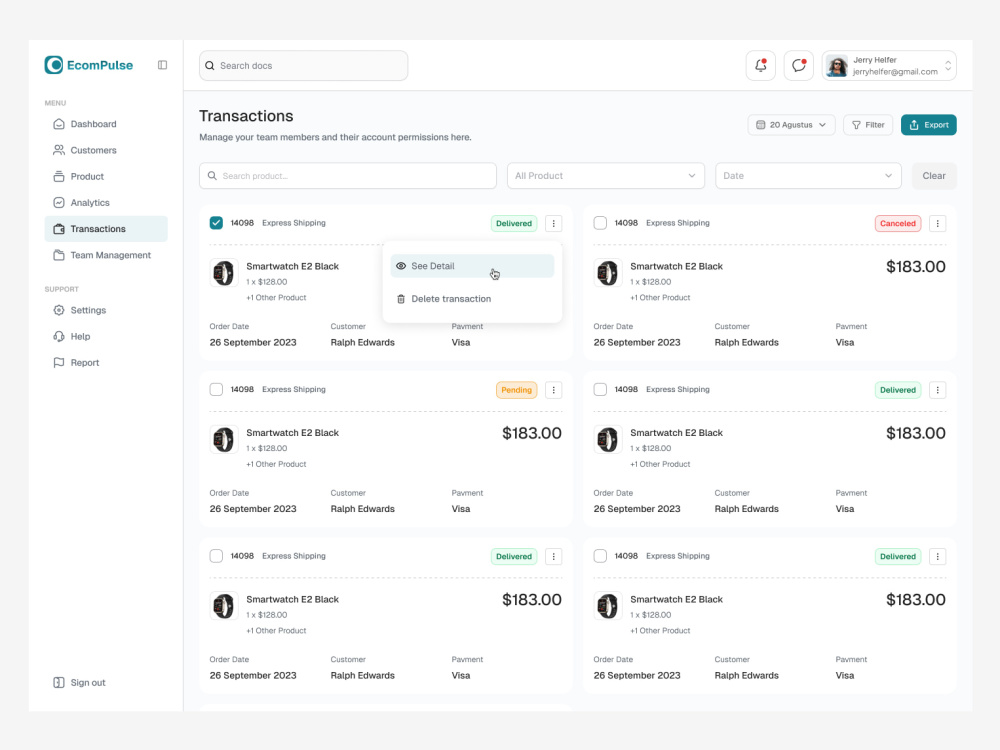Click smartwatch thumbnail in Canceled order card
Viewport: 1000px width, 750px height.
607,273
